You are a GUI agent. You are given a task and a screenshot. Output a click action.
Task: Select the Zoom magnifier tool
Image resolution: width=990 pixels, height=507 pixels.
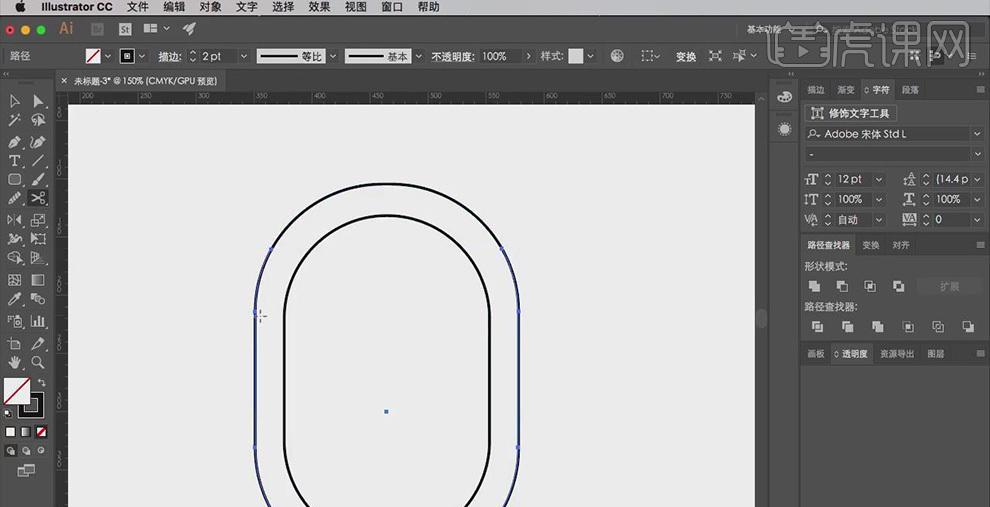38,362
